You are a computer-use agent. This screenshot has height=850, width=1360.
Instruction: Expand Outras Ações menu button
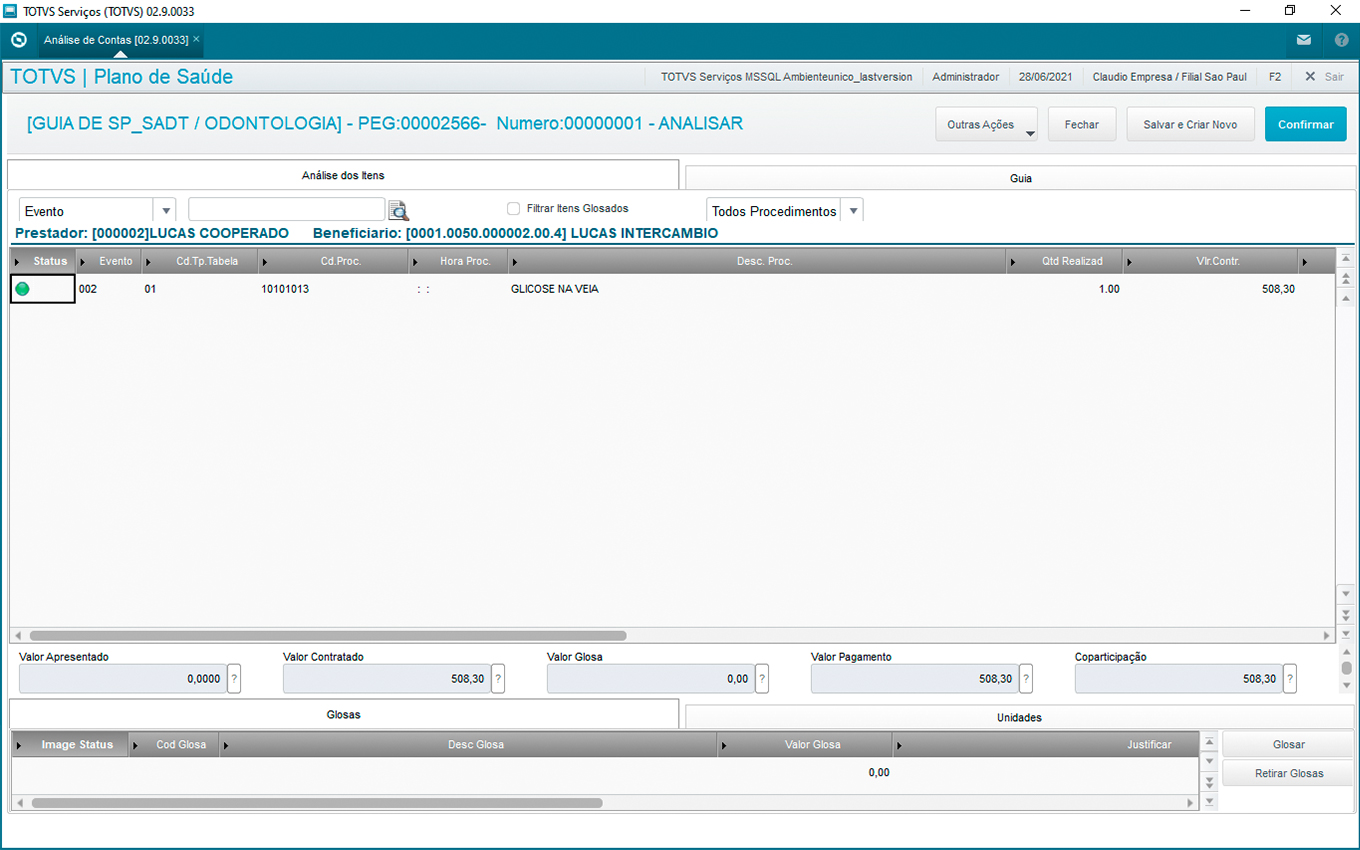tap(986, 125)
